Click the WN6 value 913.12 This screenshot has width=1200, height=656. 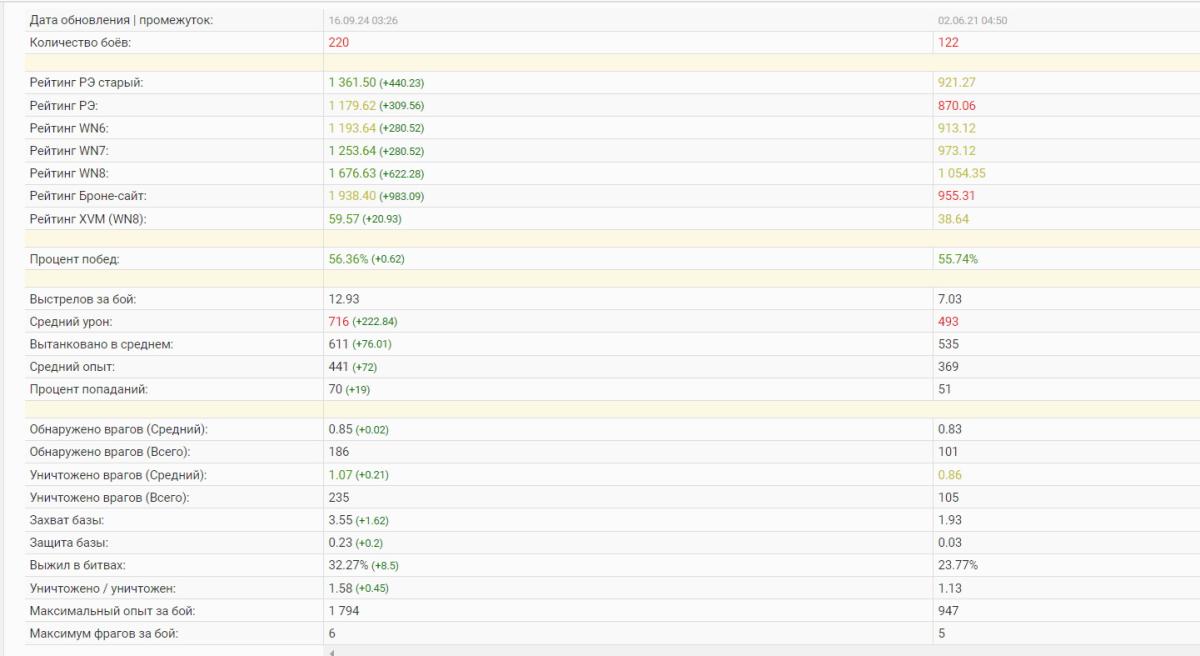957,128
